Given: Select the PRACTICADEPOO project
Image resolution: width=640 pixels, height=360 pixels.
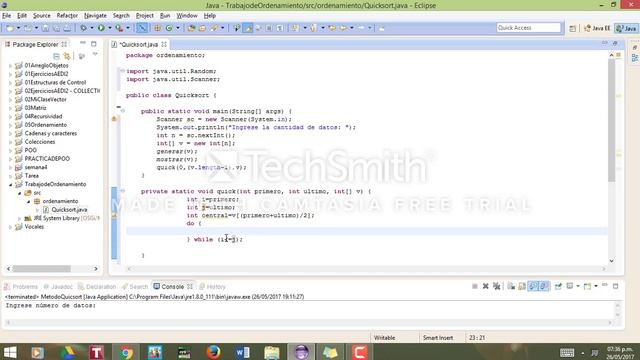Looking at the screenshot, I should [47, 159].
